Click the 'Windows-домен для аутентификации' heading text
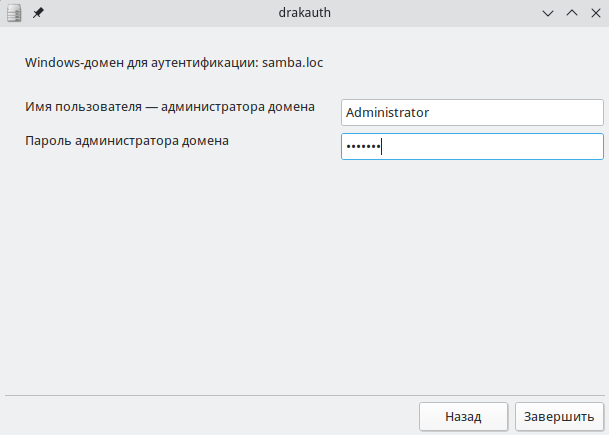 140,62
